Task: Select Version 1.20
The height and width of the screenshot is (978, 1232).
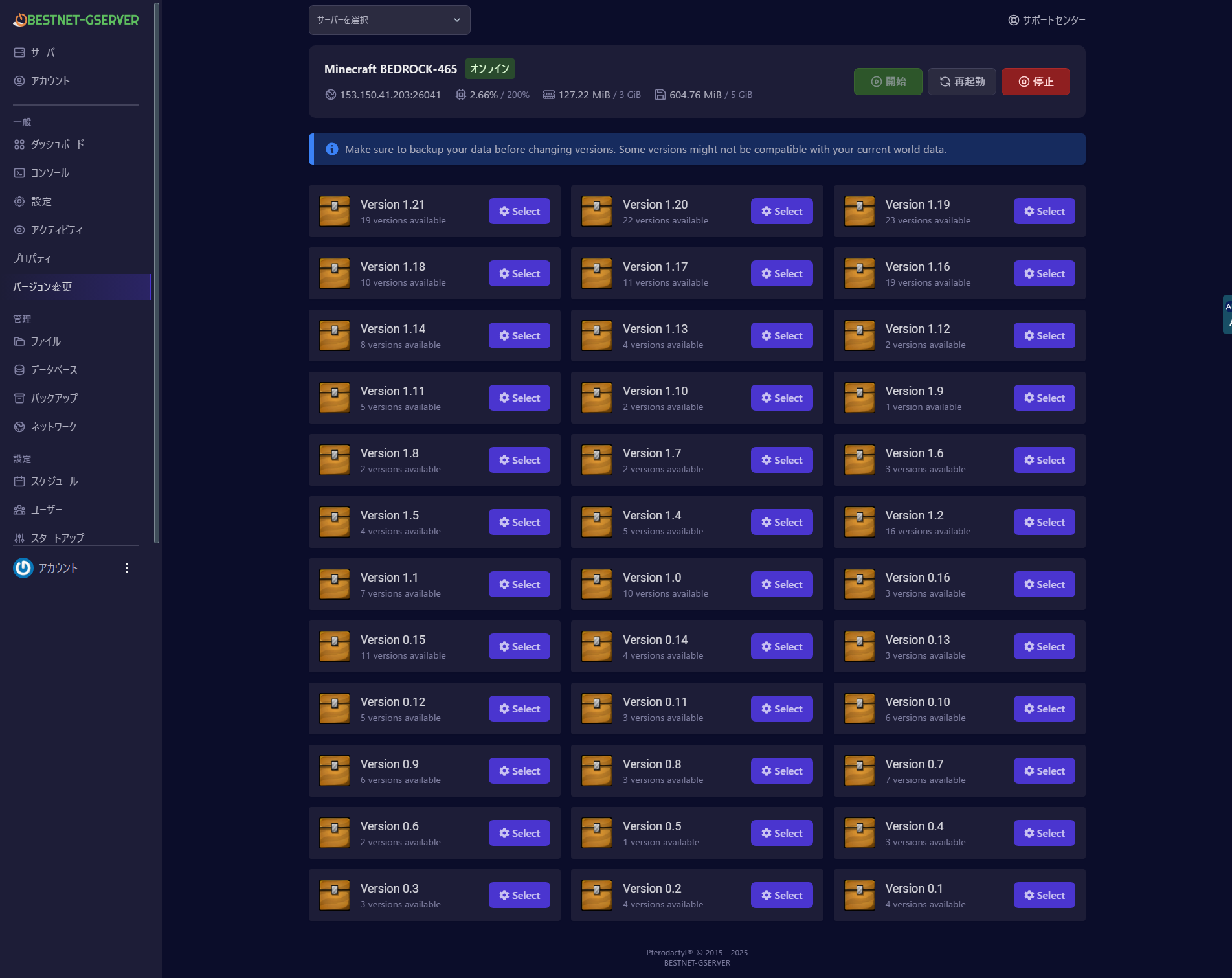Action: click(782, 211)
